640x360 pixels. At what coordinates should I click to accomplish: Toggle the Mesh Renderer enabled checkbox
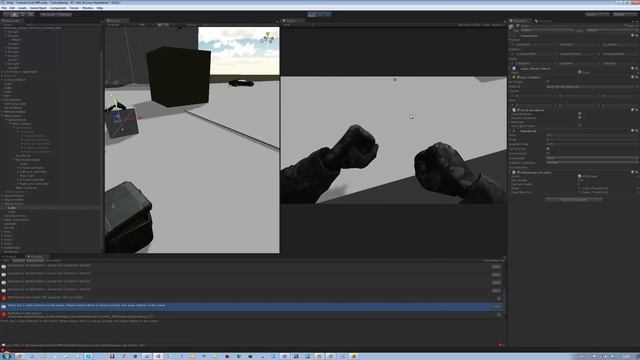tap(518, 110)
